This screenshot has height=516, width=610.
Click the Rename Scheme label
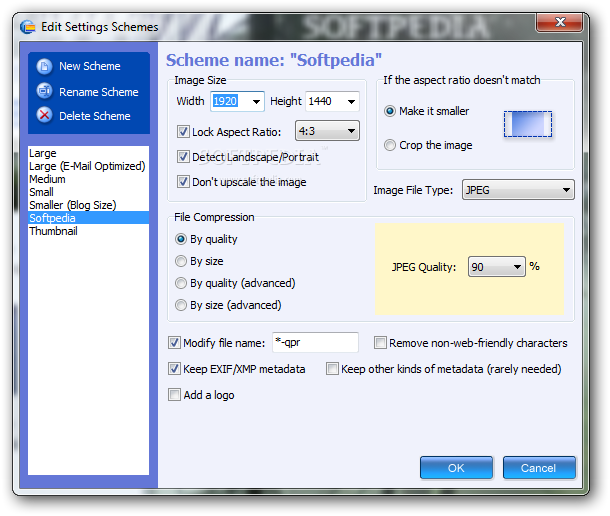pyautogui.click(x=99, y=92)
